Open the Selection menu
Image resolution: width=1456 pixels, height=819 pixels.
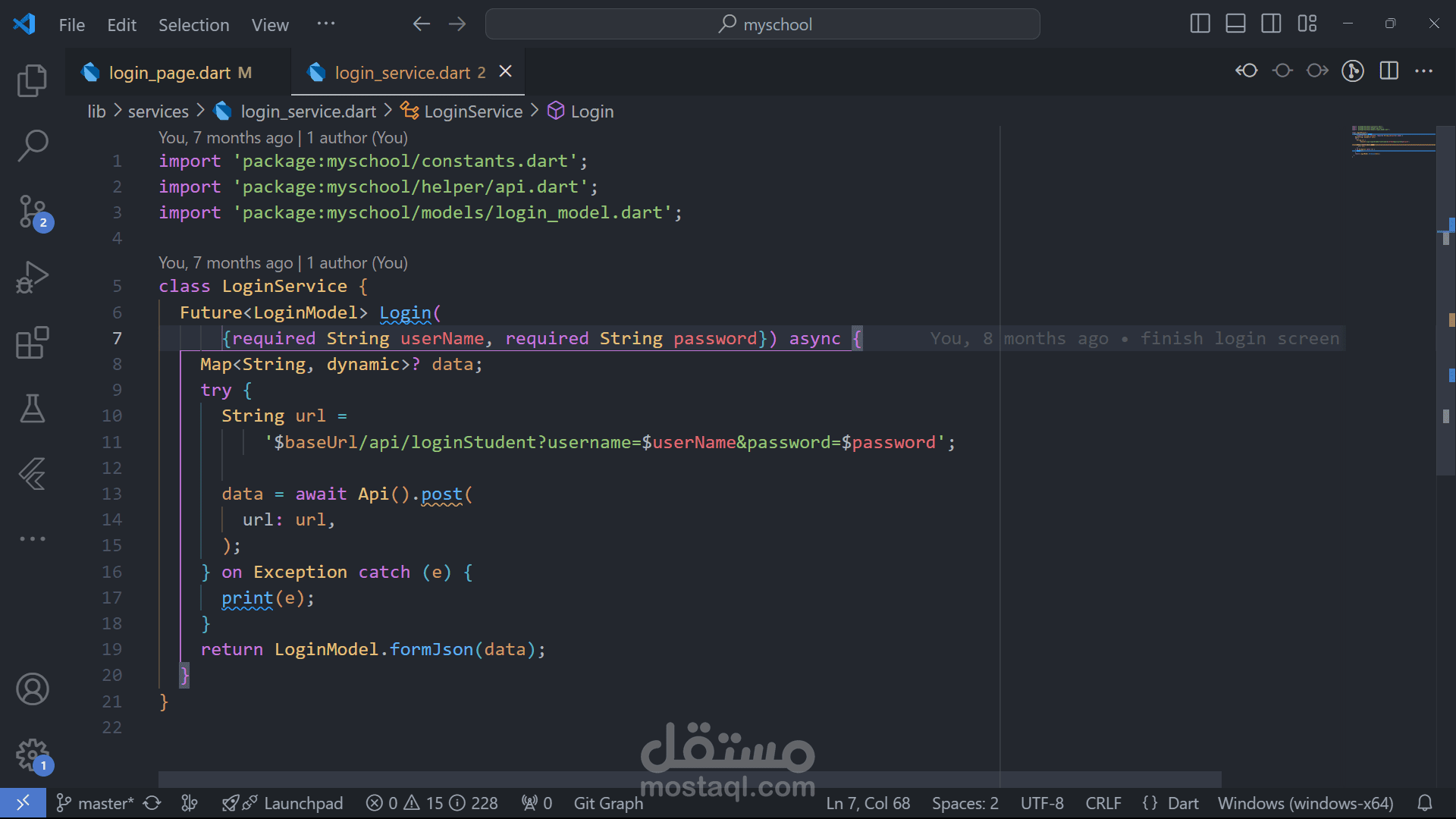coord(193,25)
